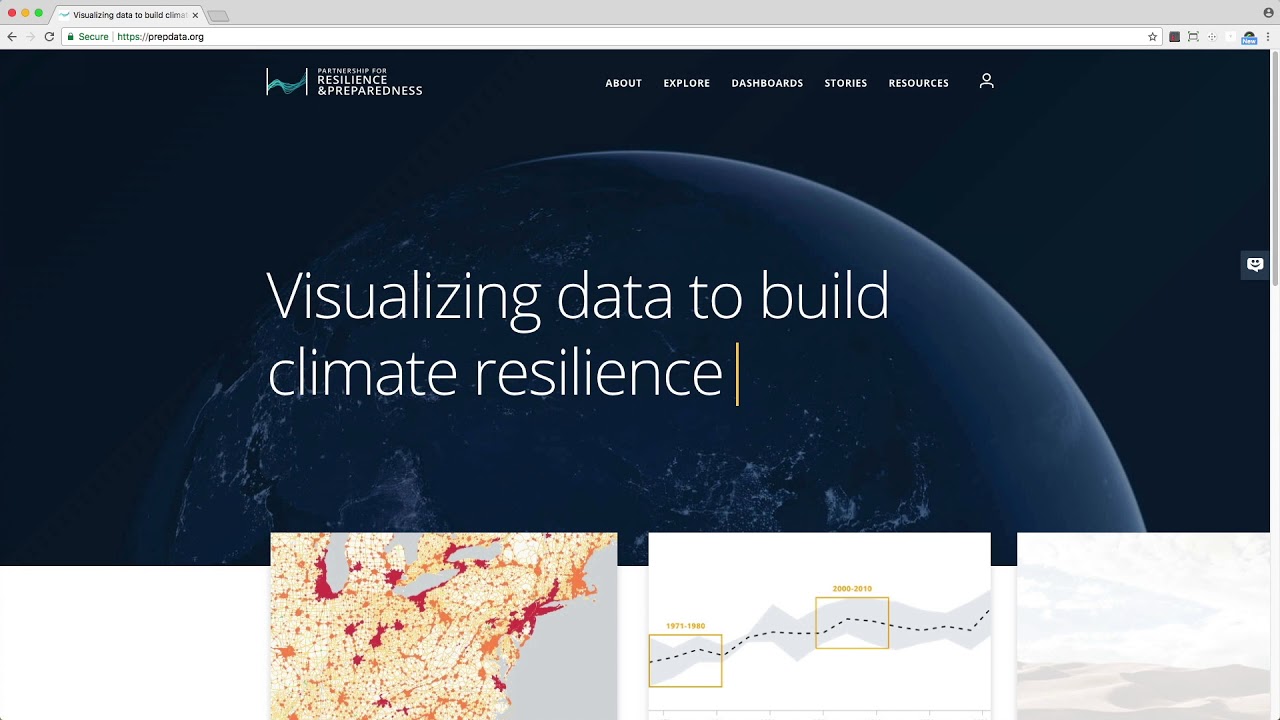Open the DASHBOARDS menu item

767,83
